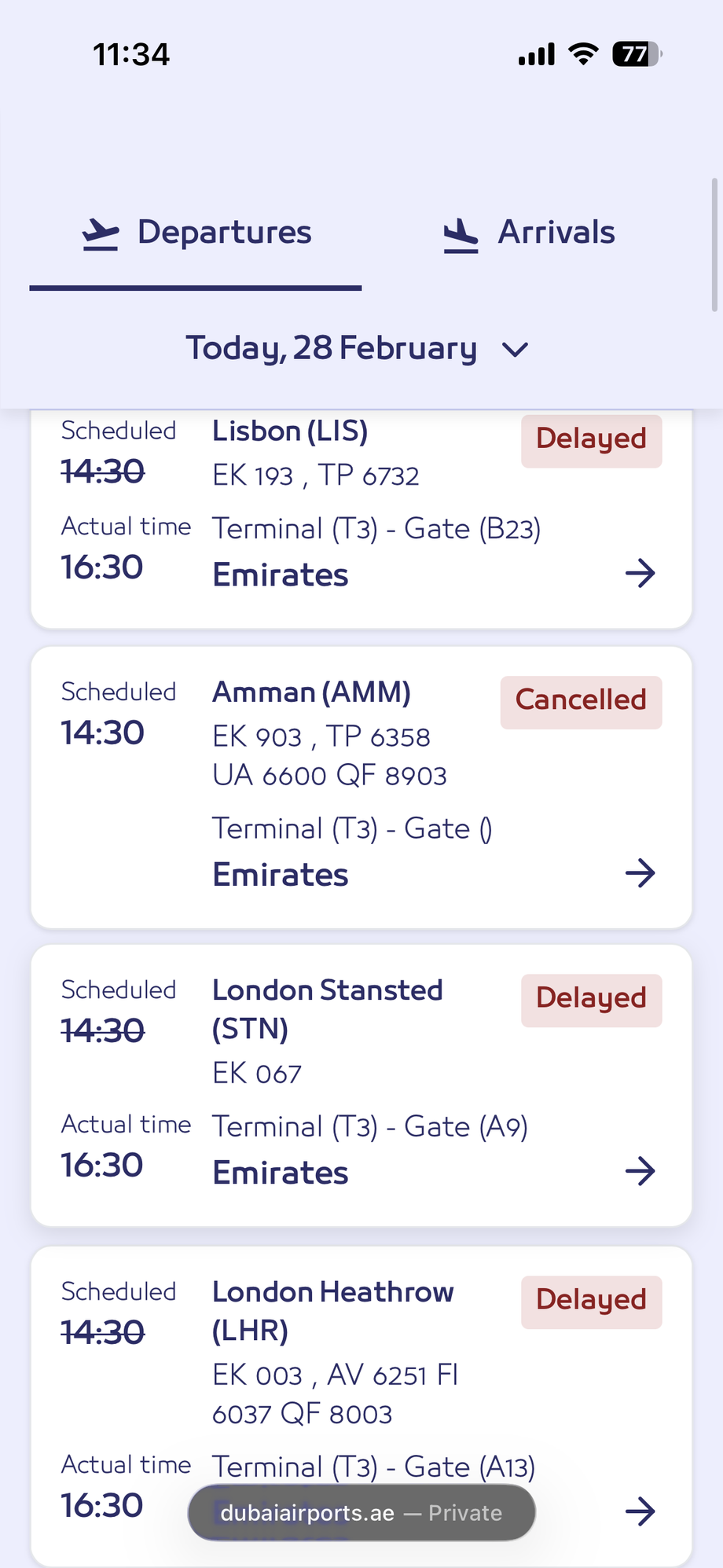Tap the Delayed badge on London Stansted

click(x=591, y=999)
